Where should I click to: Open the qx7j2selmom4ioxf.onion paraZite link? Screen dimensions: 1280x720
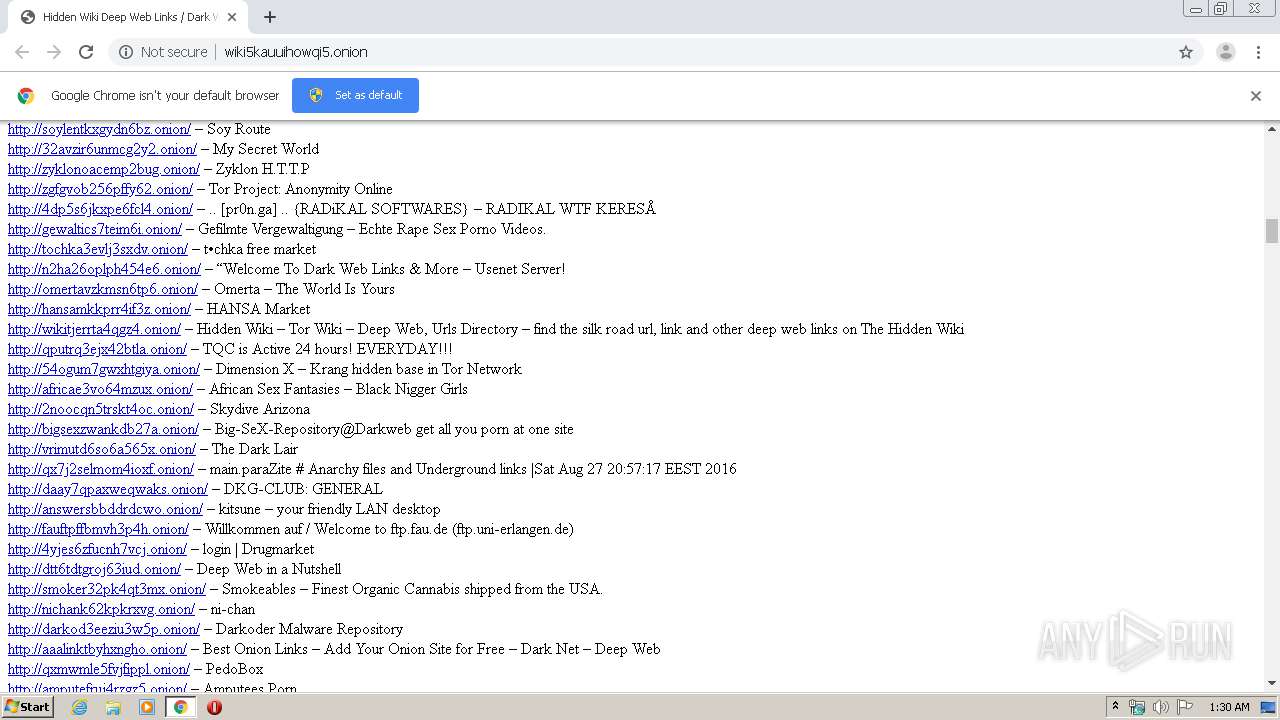point(101,469)
